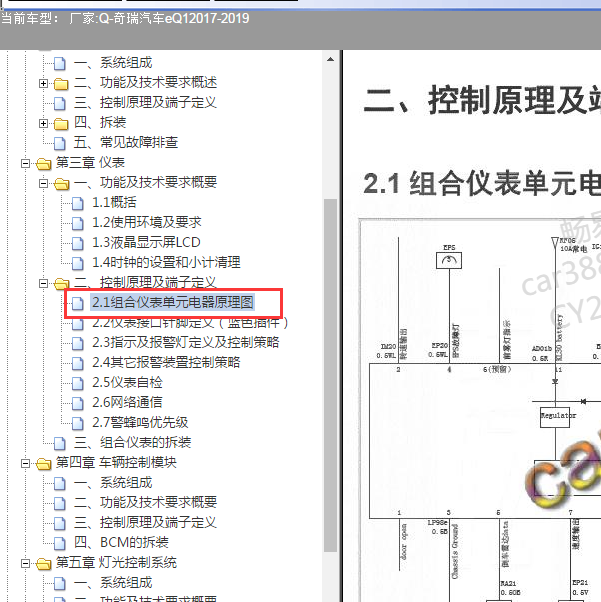Select the 第四章 车辆控制模块 folder icon
This screenshot has width=601, height=602.
pos(43,463)
